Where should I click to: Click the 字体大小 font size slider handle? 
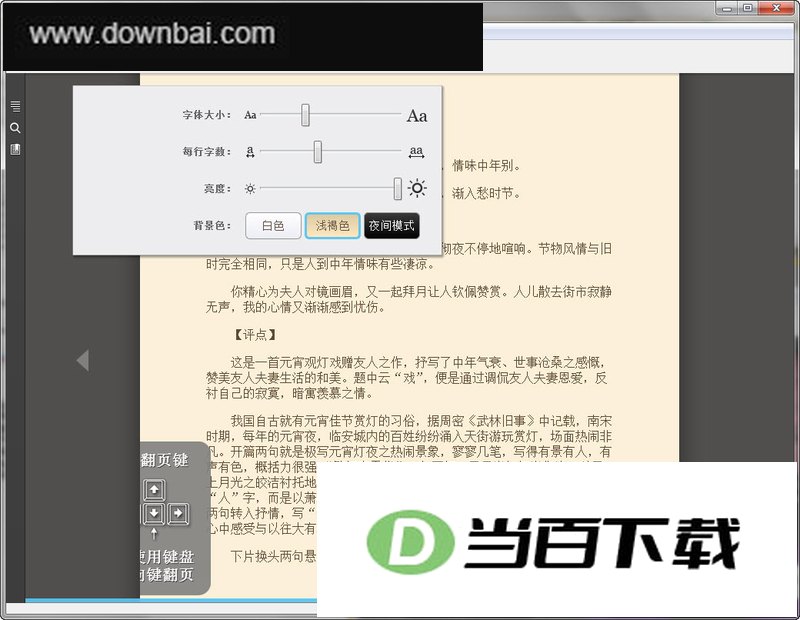pos(305,115)
